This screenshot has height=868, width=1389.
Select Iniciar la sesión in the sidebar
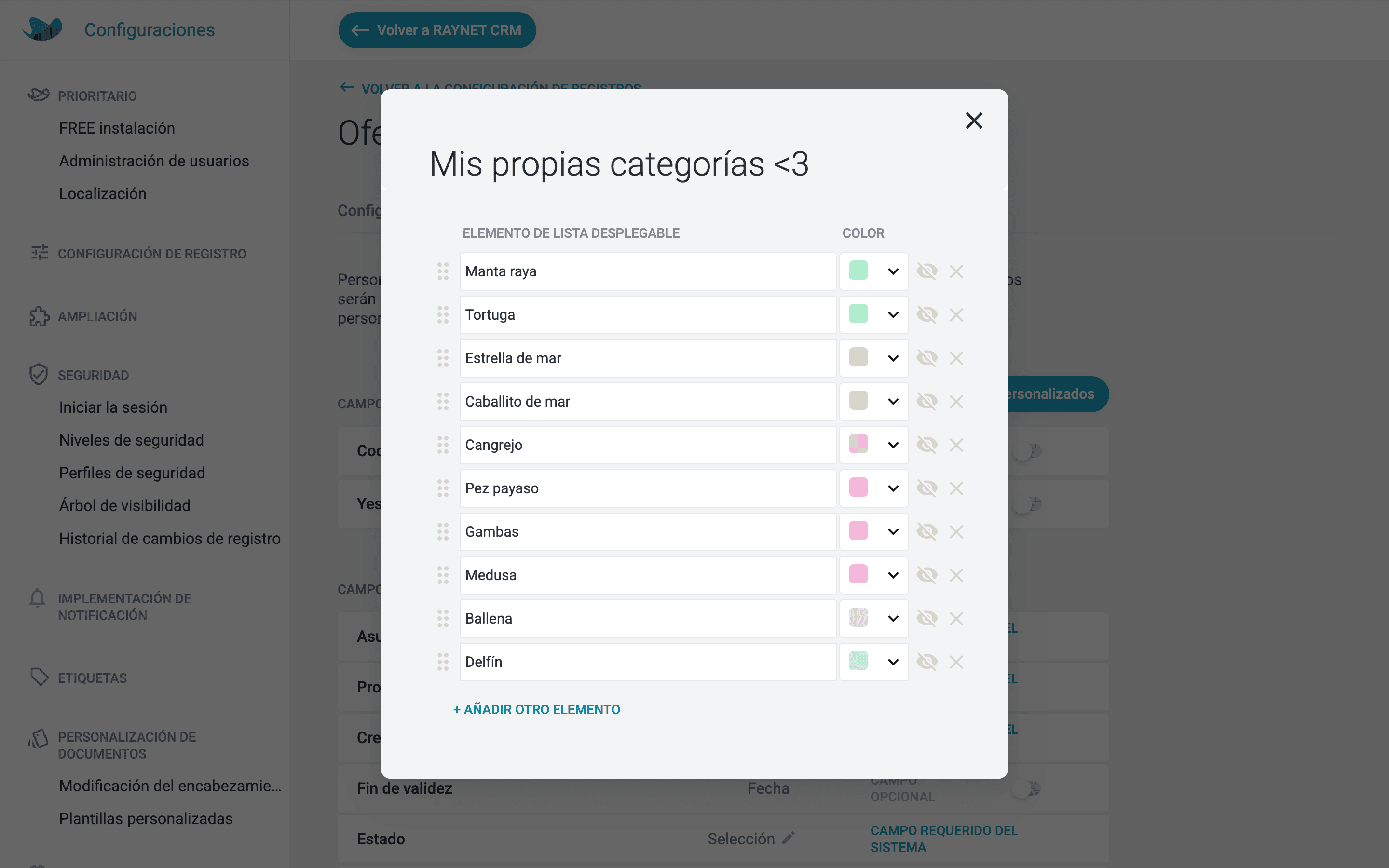(113, 407)
